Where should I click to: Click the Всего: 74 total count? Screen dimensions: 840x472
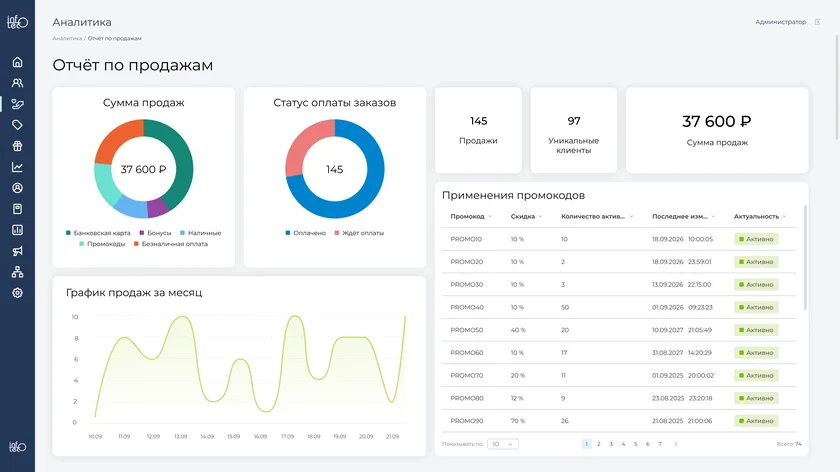pos(789,444)
